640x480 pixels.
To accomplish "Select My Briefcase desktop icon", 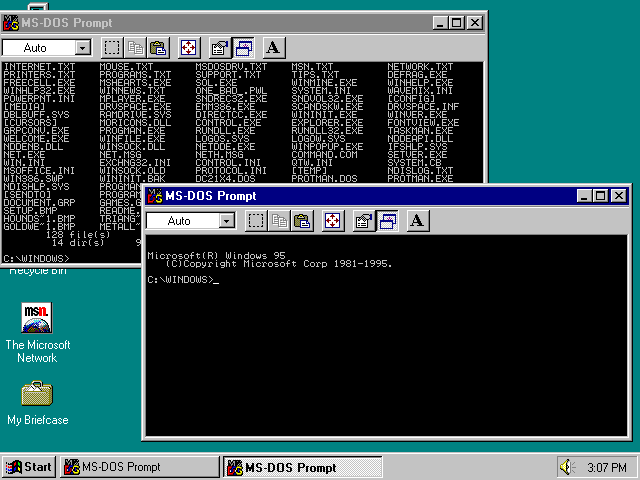I will pyautogui.click(x=38, y=403).
